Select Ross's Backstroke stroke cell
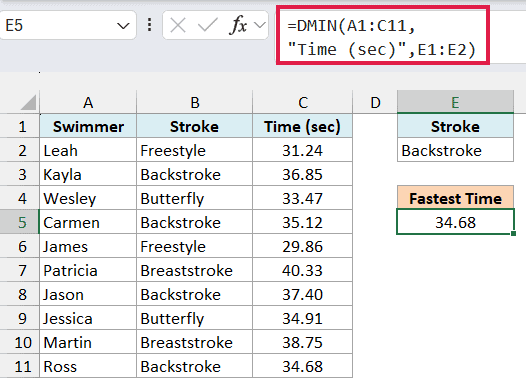The width and height of the screenshot is (526, 378). [195, 366]
